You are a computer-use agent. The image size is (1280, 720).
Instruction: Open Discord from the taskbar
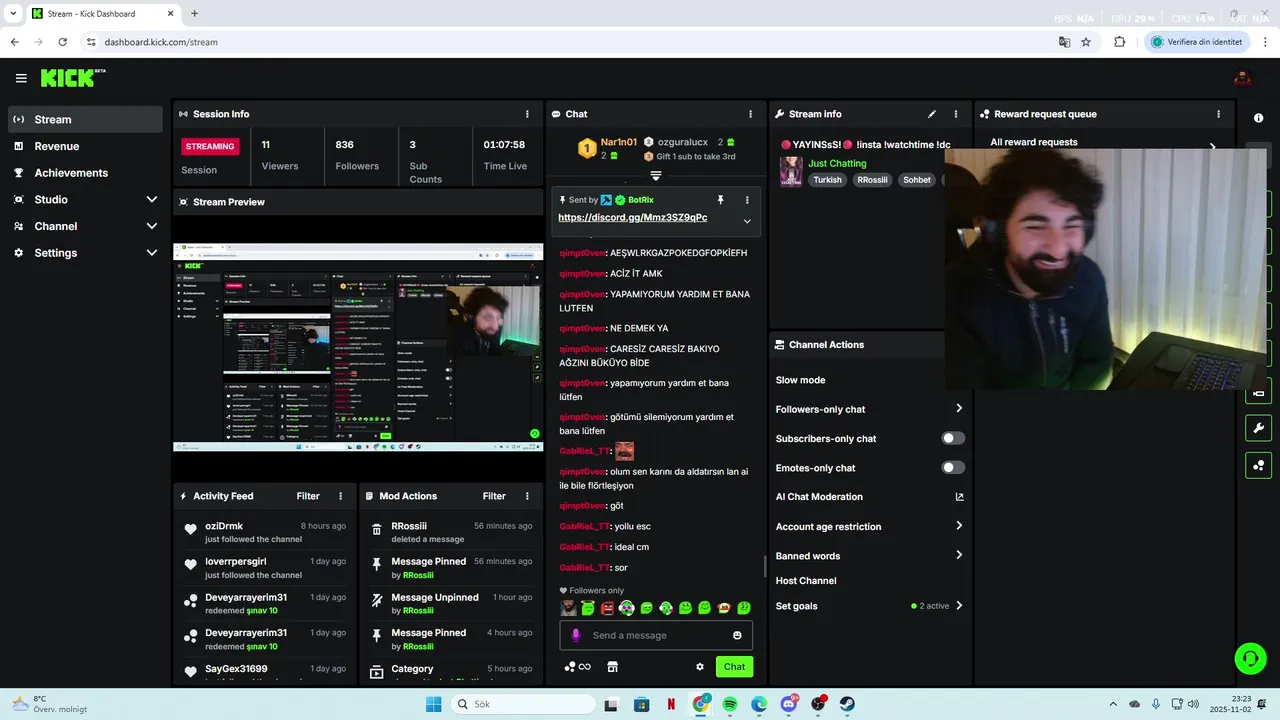point(789,704)
